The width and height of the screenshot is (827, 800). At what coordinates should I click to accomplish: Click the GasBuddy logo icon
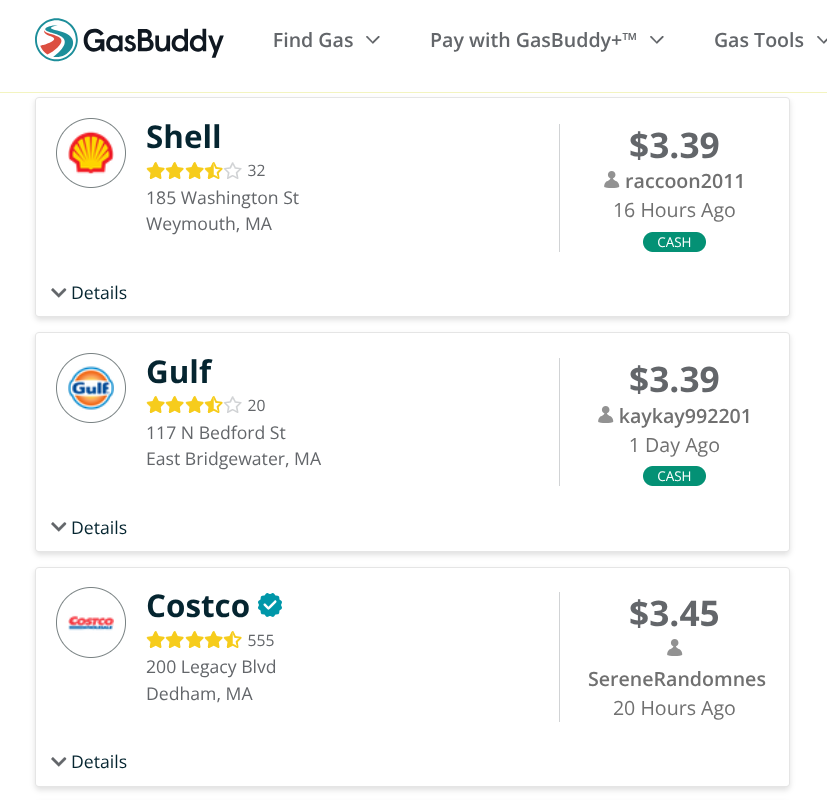(56, 40)
